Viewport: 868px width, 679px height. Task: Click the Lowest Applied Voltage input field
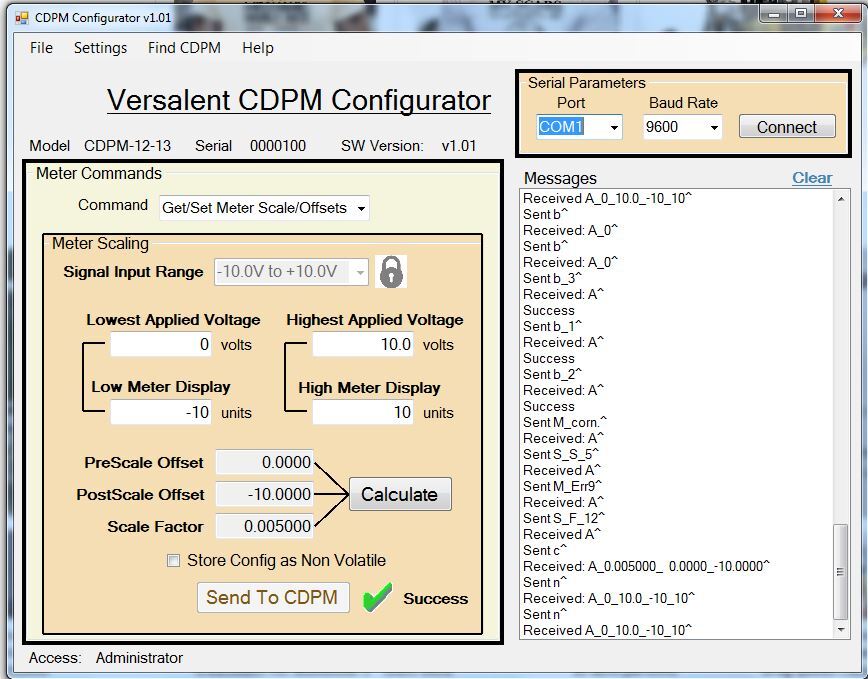(161, 344)
